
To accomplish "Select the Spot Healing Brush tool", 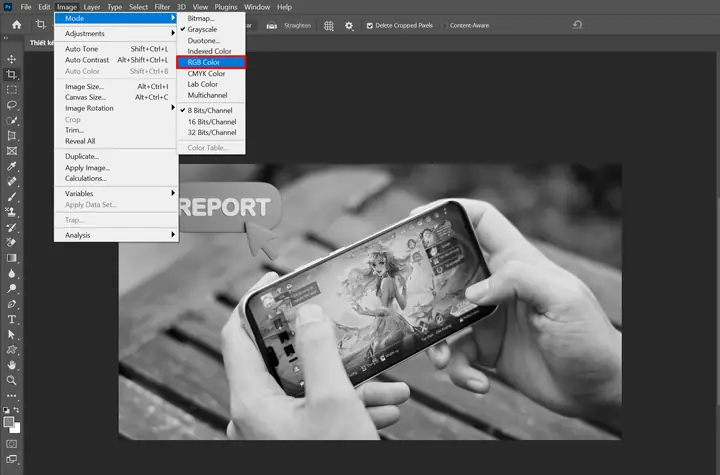I will coord(11,181).
